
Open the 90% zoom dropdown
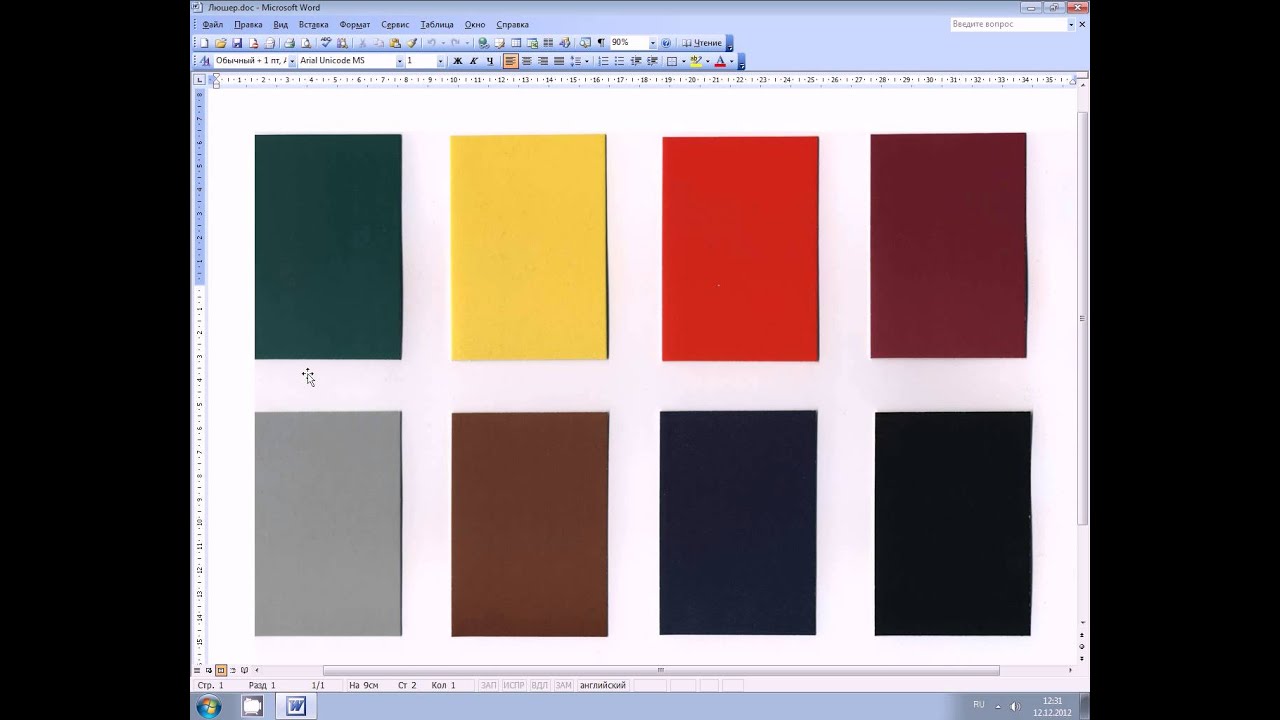click(x=653, y=43)
